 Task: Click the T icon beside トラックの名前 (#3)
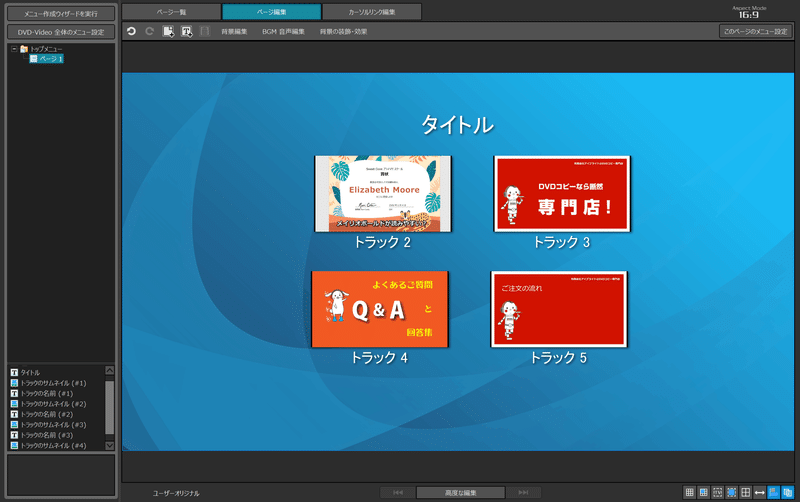click(x=14, y=435)
